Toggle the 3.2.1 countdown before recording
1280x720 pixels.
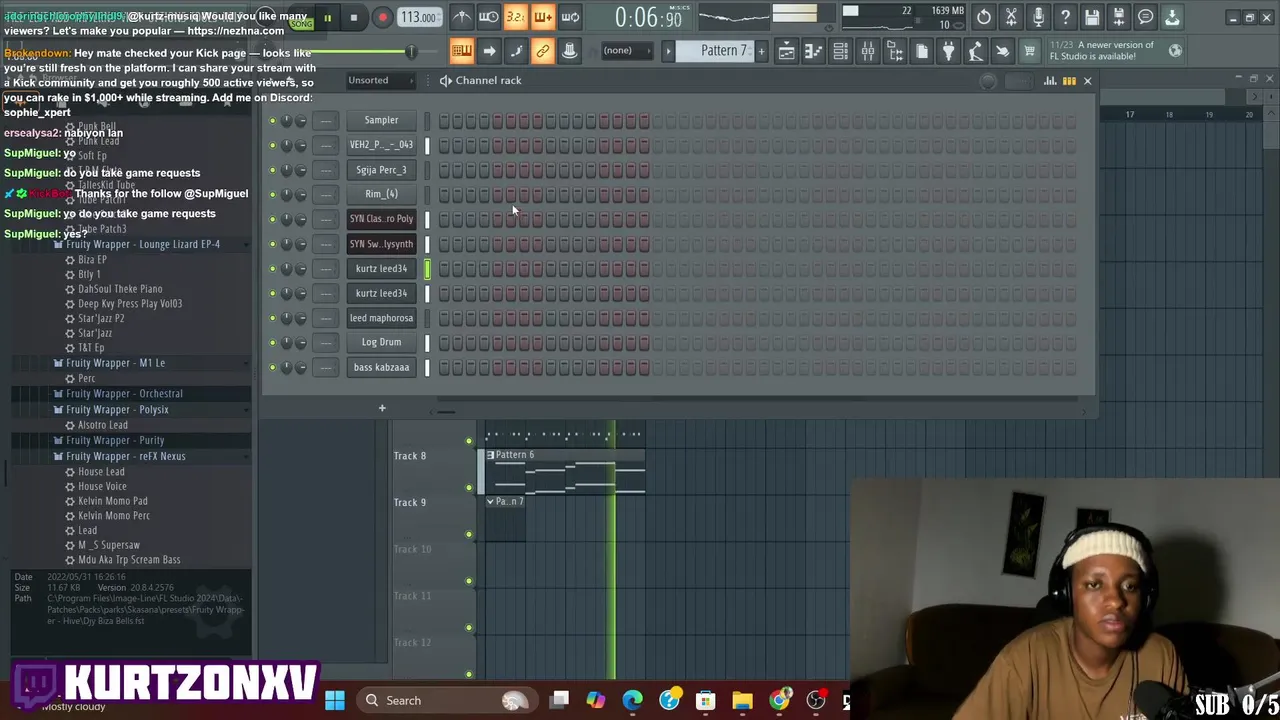515,17
